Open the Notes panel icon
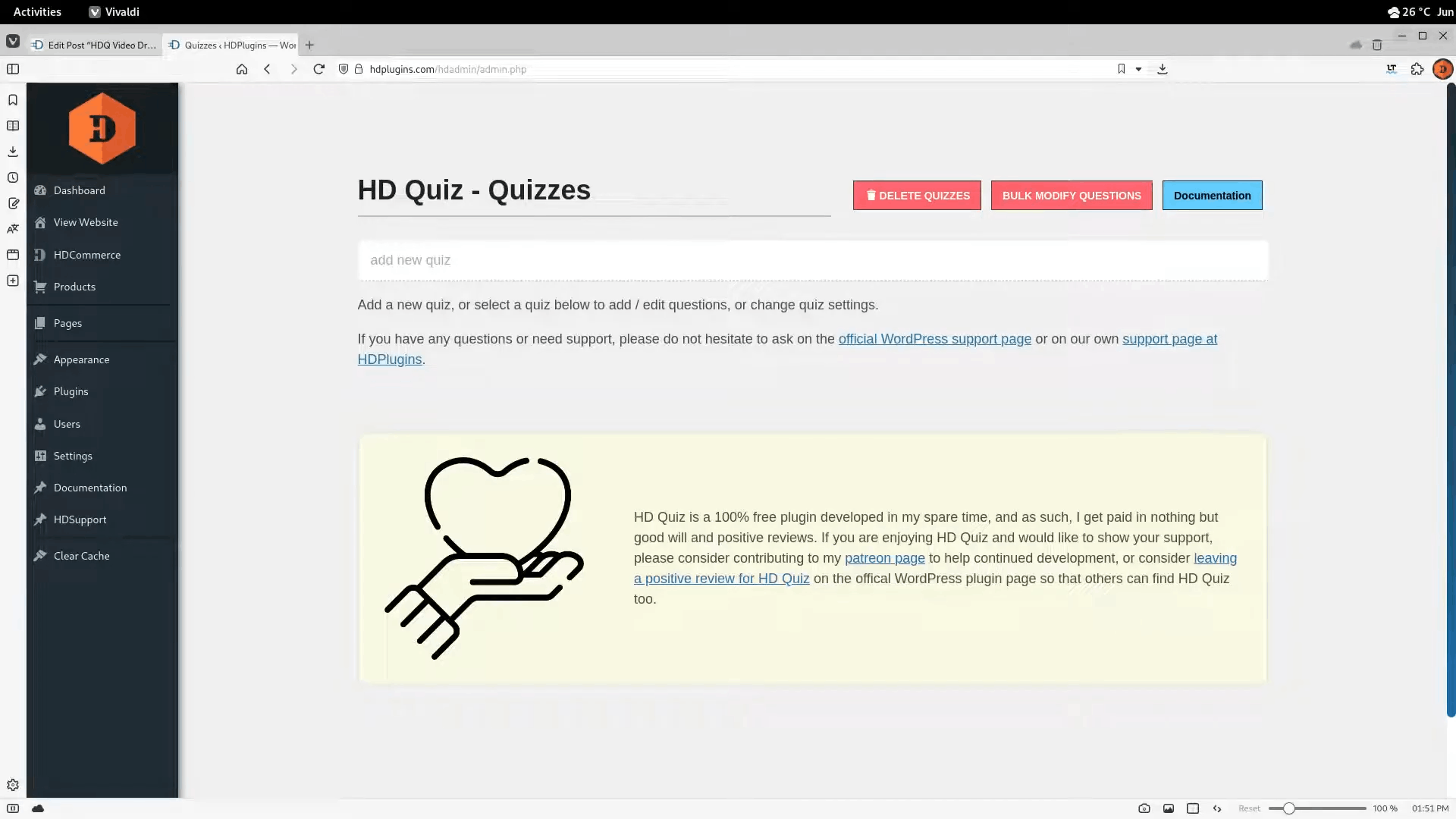This screenshot has height=819, width=1456. [13, 203]
